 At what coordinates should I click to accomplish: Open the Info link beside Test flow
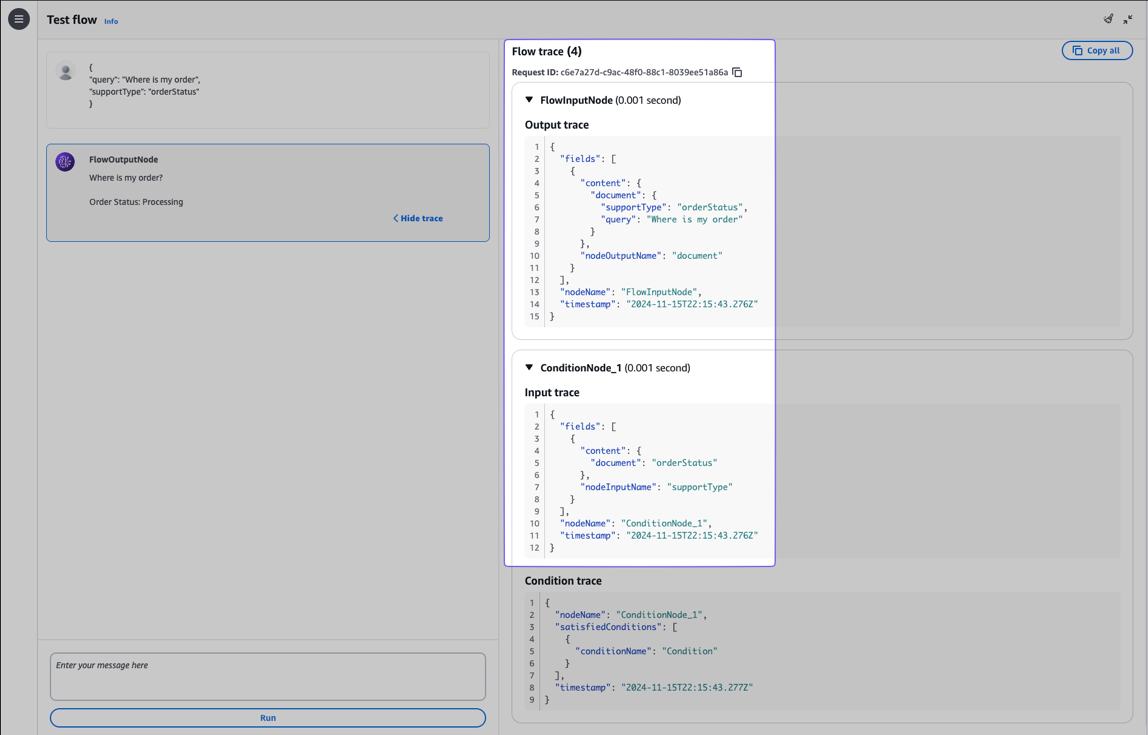(x=111, y=21)
